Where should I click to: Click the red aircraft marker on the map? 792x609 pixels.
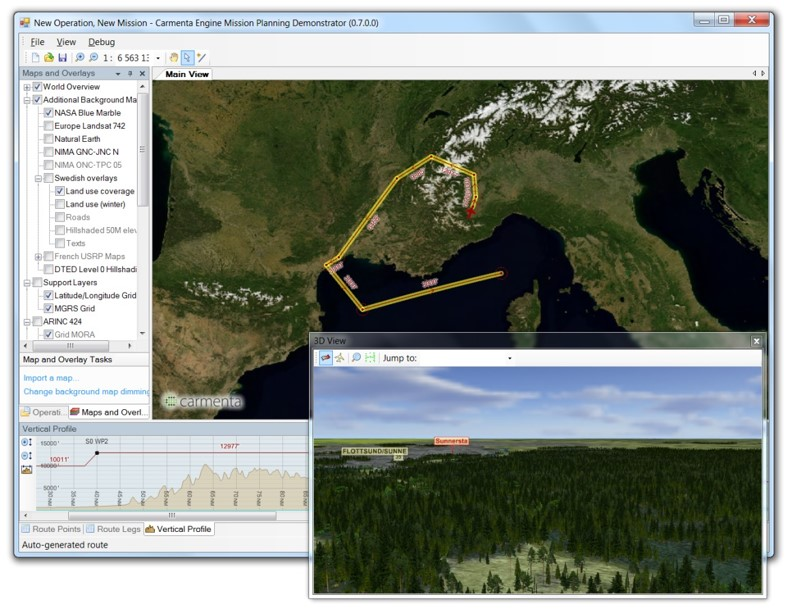(x=470, y=212)
